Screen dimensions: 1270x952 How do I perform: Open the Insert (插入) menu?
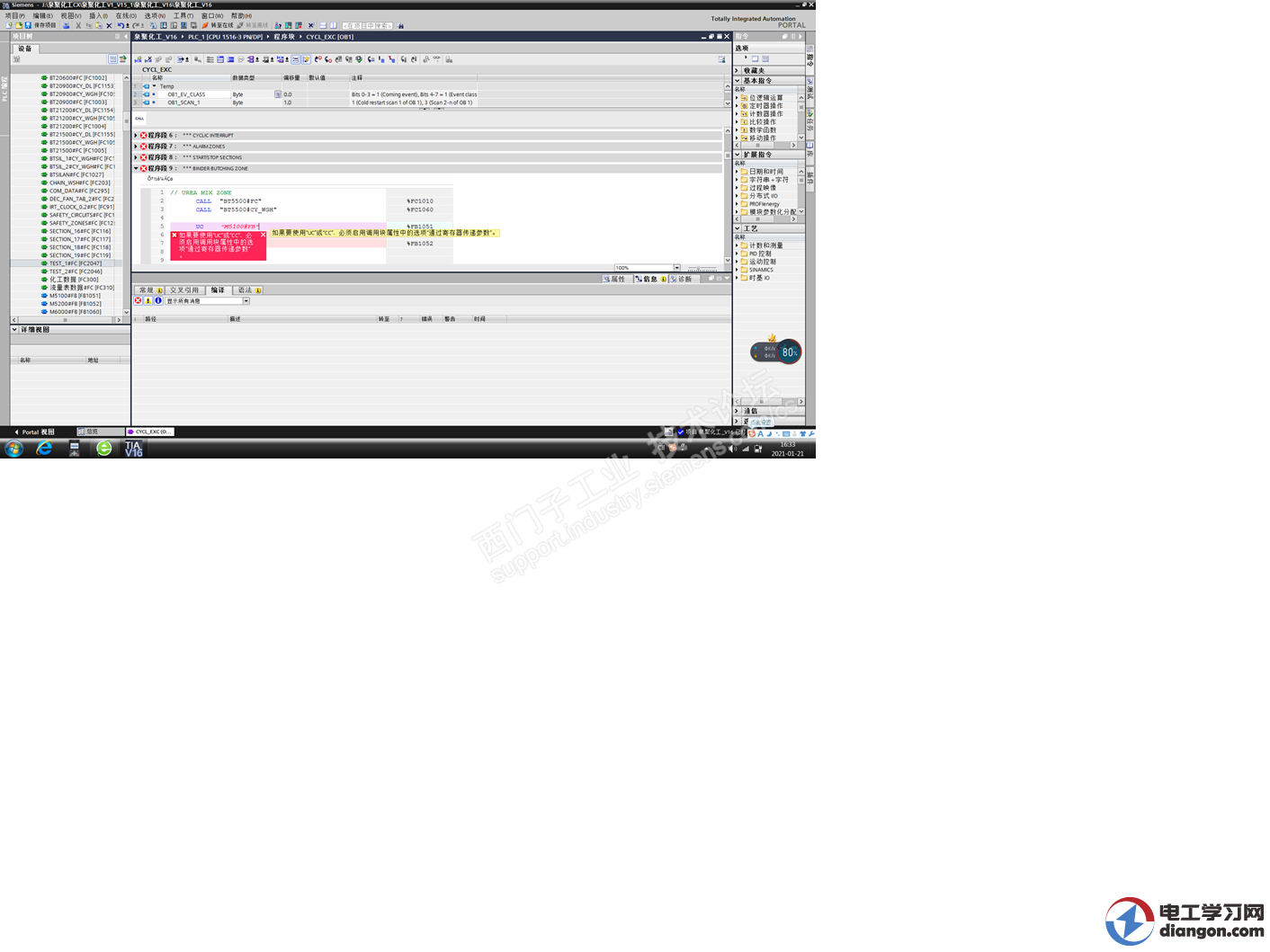click(x=97, y=15)
